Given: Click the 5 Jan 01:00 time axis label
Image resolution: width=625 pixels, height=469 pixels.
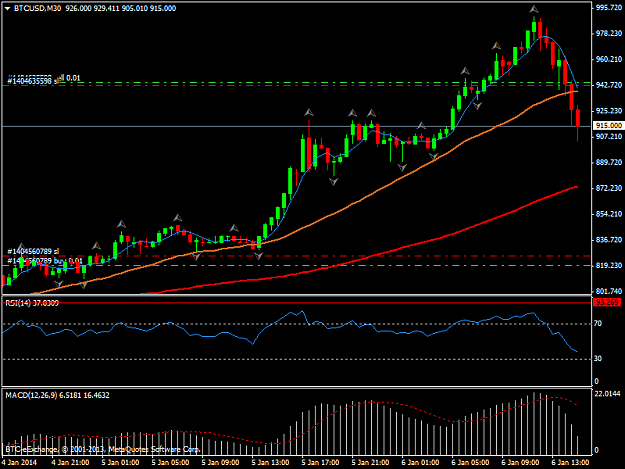Looking at the screenshot, I should click(120, 463).
